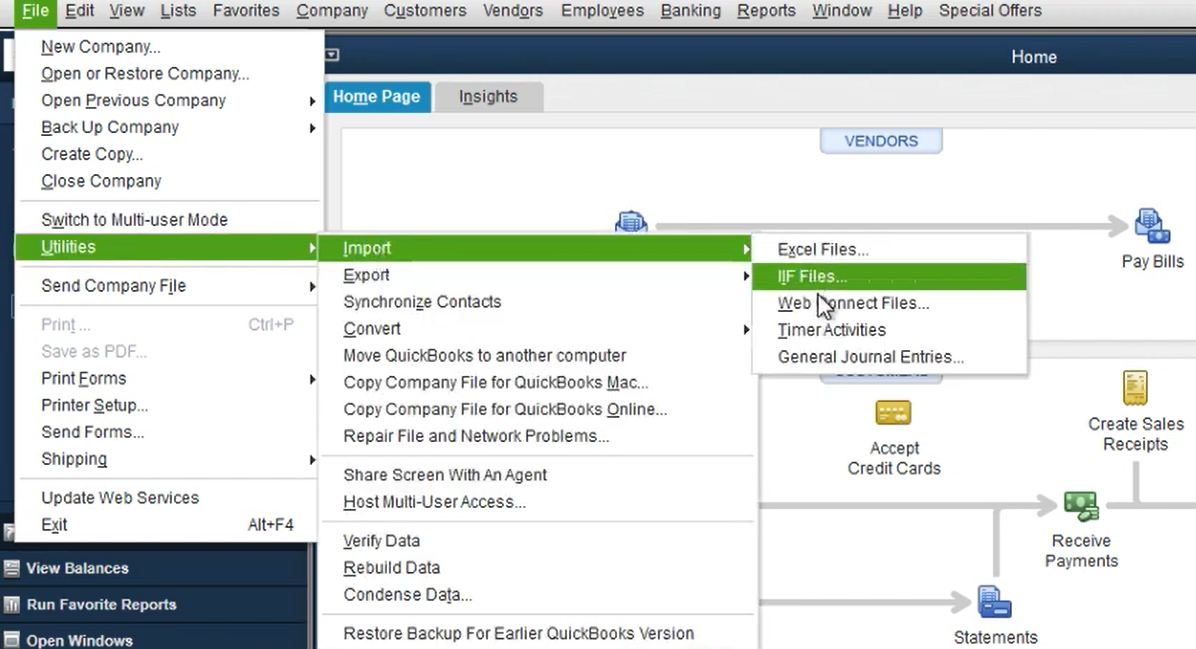Click View Balances in sidebar
The width and height of the screenshot is (1196, 649).
pos(78,568)
